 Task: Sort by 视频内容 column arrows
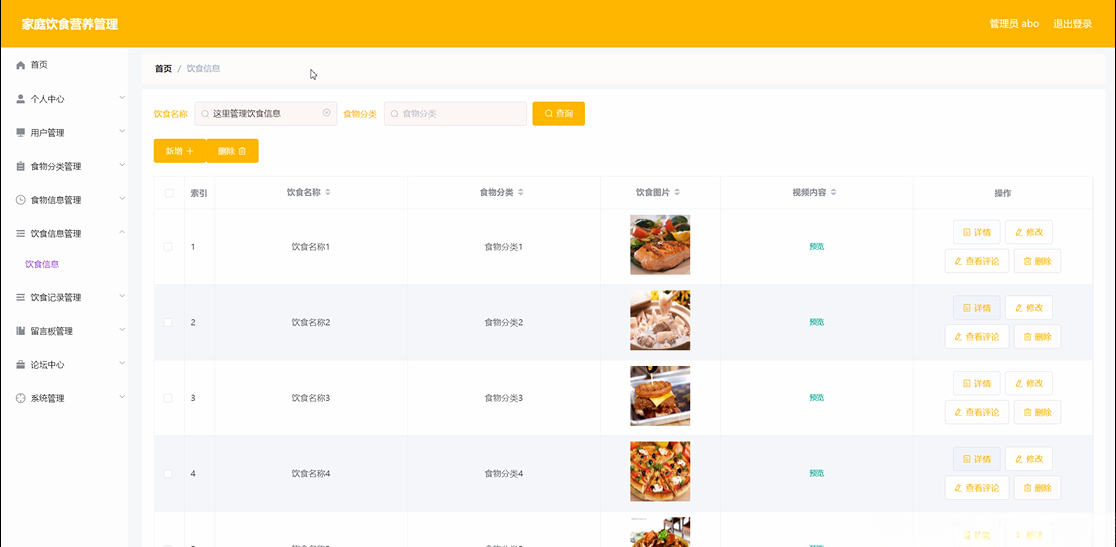(x=833, y=193)
